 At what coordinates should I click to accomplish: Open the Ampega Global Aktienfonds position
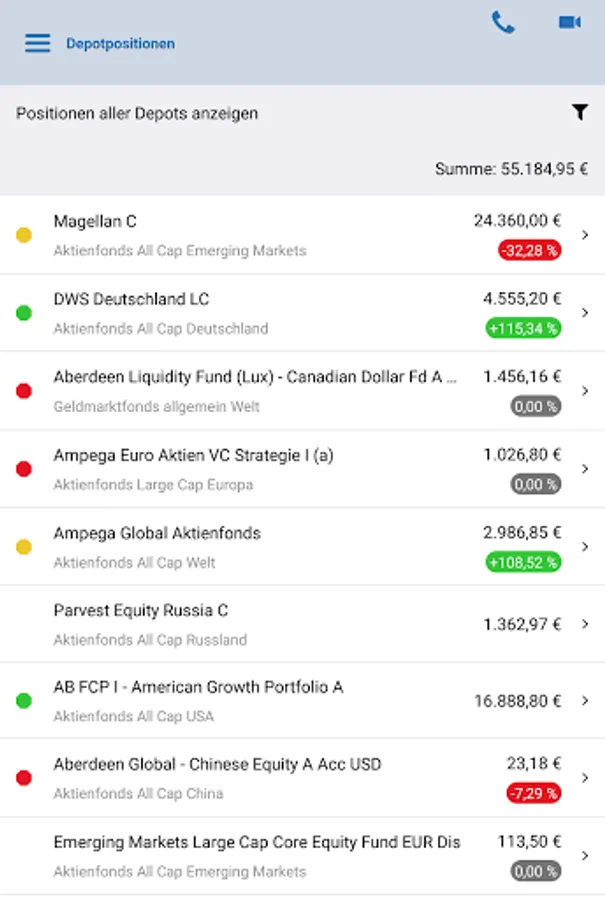point(157,533)
